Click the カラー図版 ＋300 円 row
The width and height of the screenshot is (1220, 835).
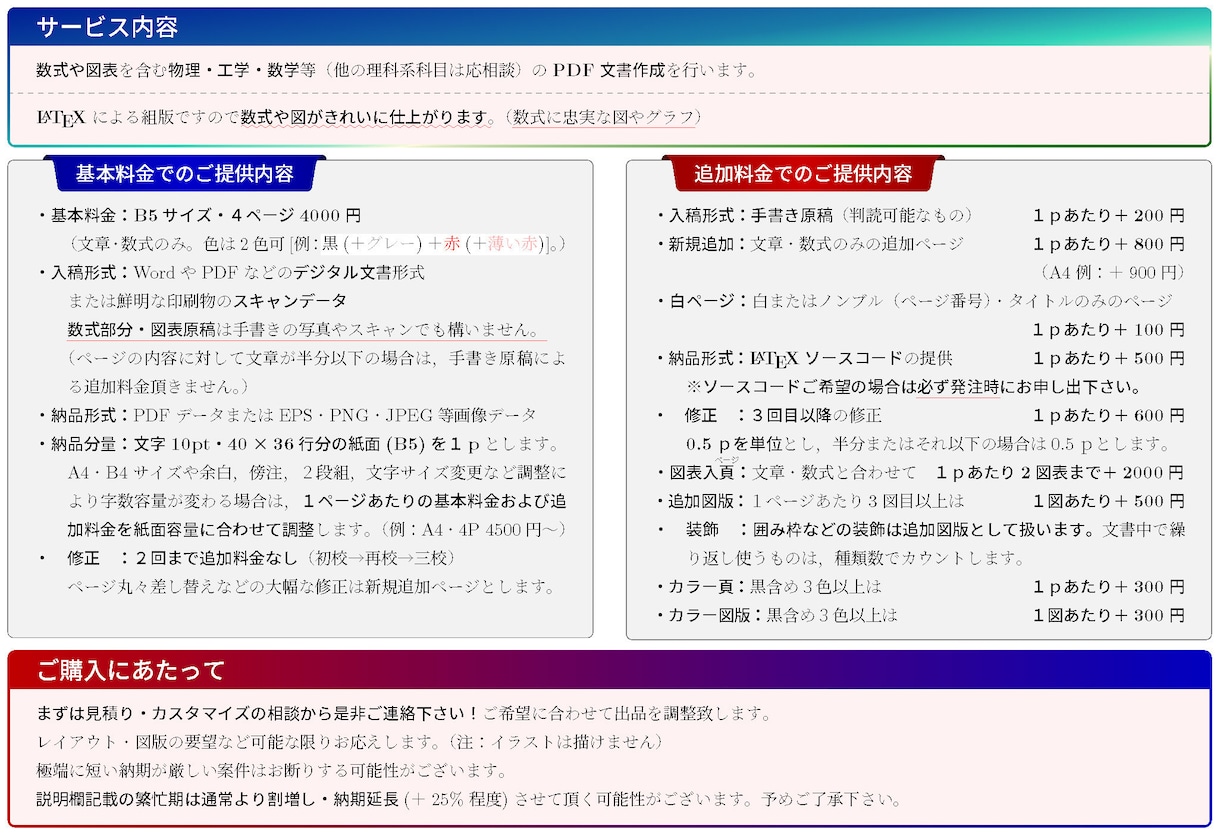920,615
